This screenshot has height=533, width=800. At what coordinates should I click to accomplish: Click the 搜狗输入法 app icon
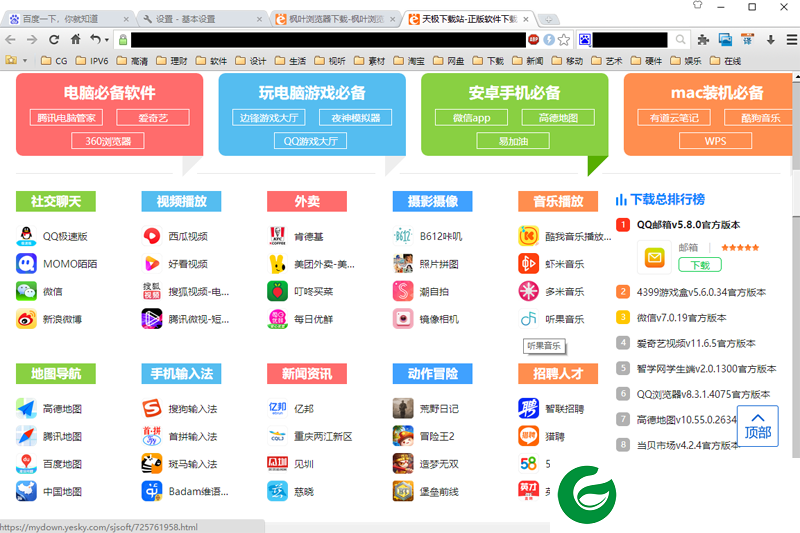(x=152, y=409)
